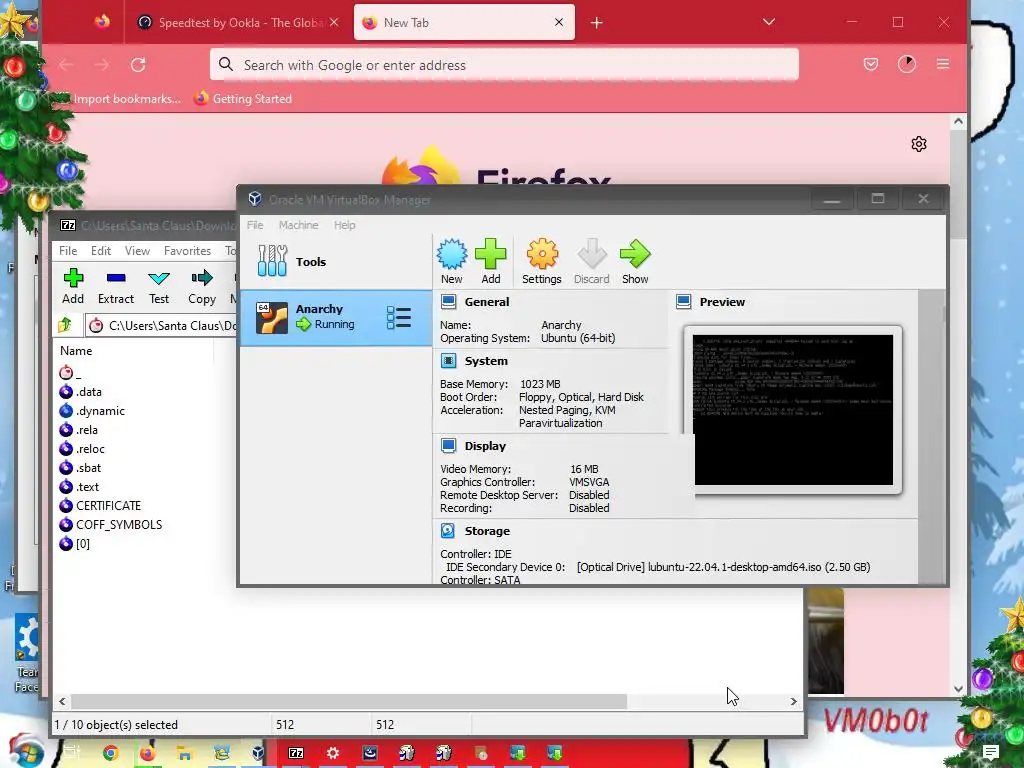The image size is (1024, 768).
Task: Click the Anarchy VM preview thumbnail
Action: pyautogui.click(x=793, y=410)
